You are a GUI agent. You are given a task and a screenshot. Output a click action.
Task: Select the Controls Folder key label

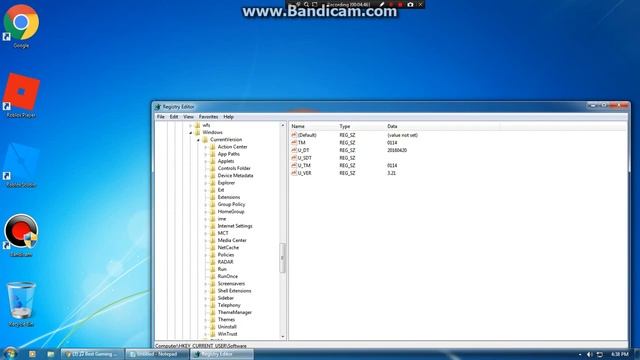tap(234, 168)
